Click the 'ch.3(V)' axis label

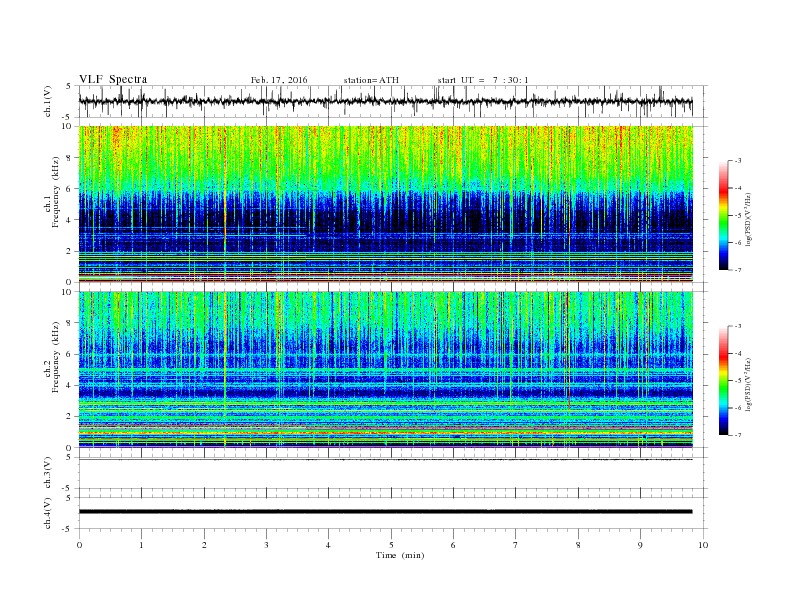(x=48, y=473)
